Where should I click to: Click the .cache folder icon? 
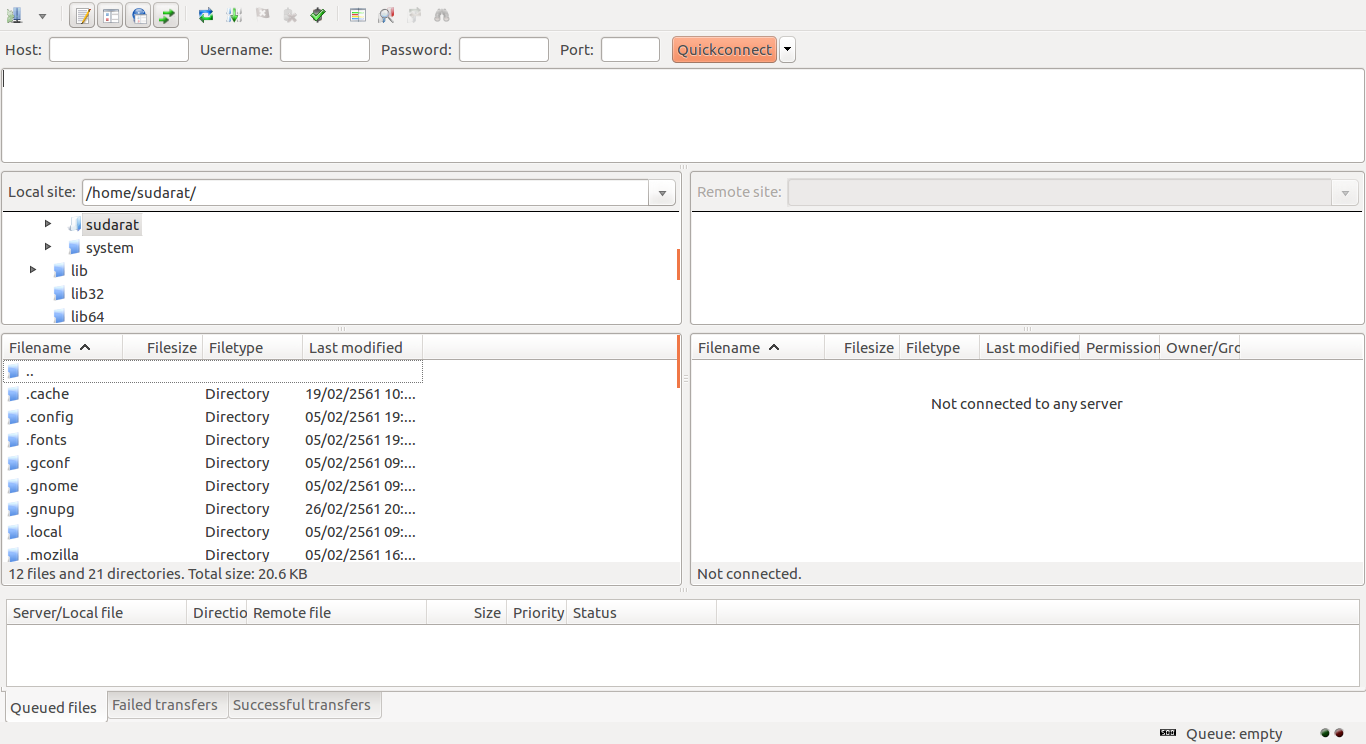coord(14,394)
